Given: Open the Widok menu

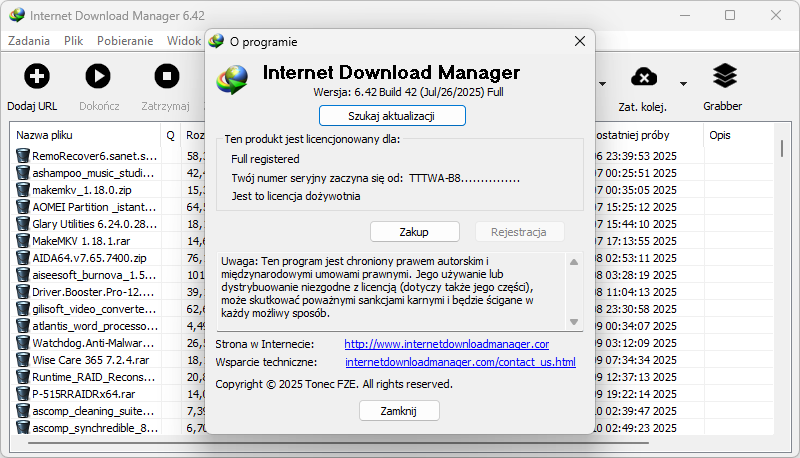Looking at the screenshot, I should 184,41.
